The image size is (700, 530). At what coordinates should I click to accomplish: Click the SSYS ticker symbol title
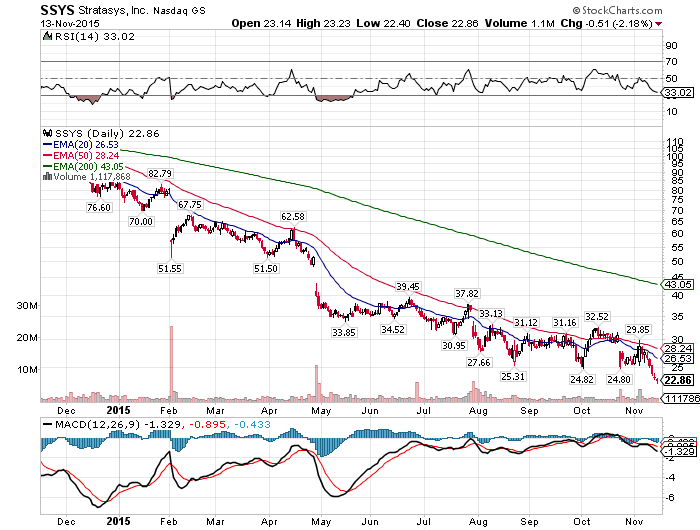click(x=57, y=10)
